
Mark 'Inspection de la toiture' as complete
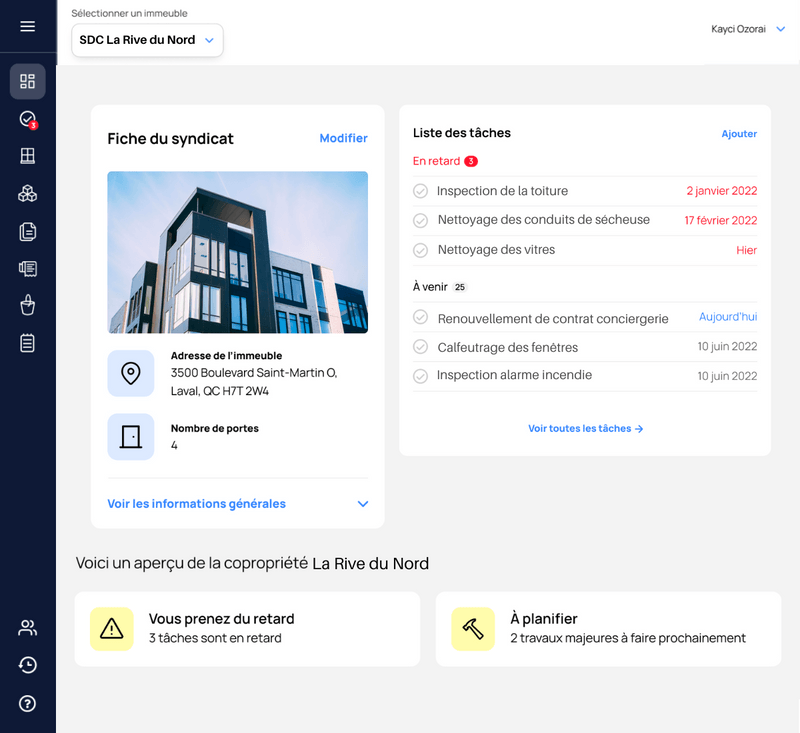pyautogui.click(x=421, y=191)
